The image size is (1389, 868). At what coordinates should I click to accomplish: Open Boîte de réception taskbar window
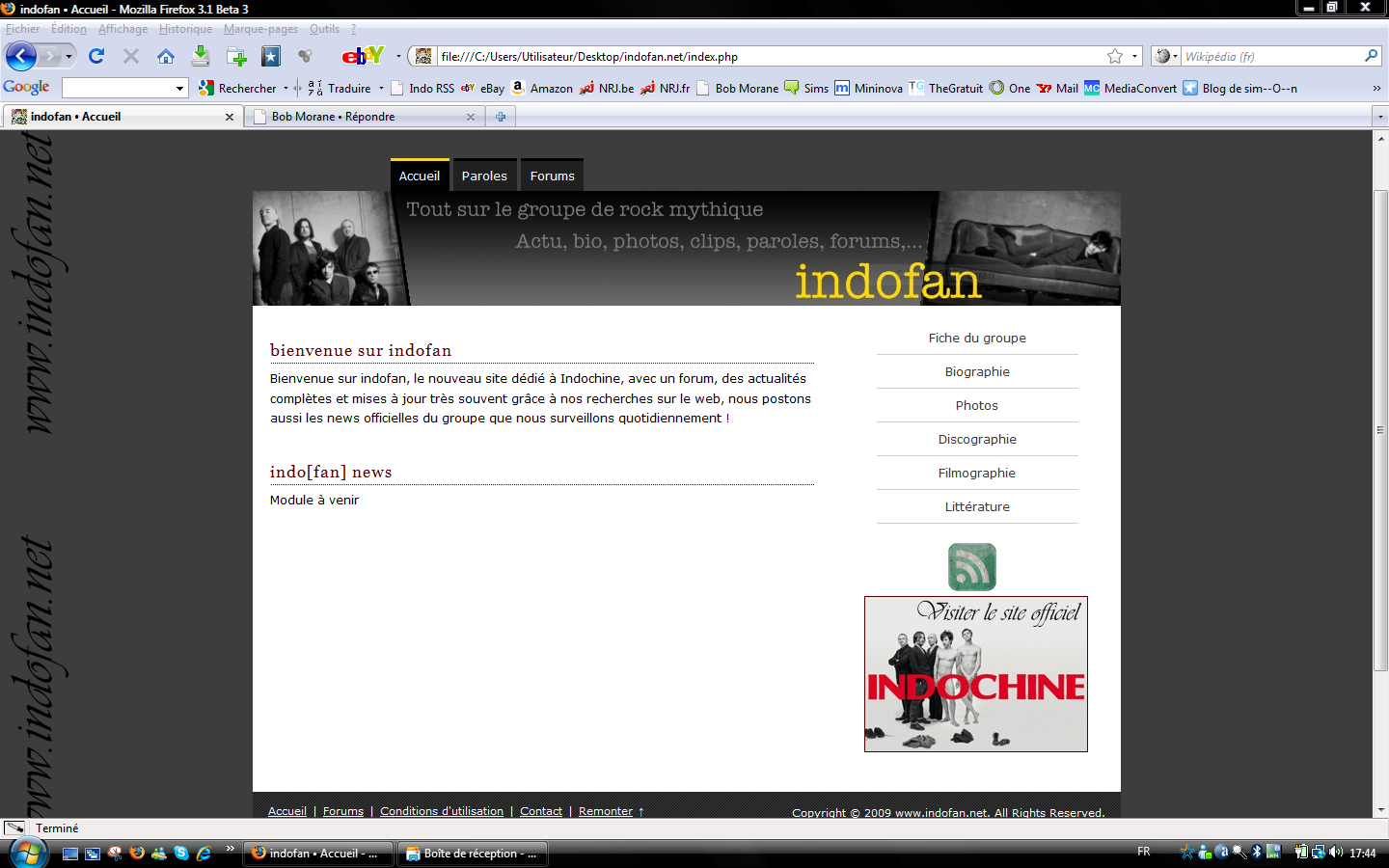tap(472, 854)
